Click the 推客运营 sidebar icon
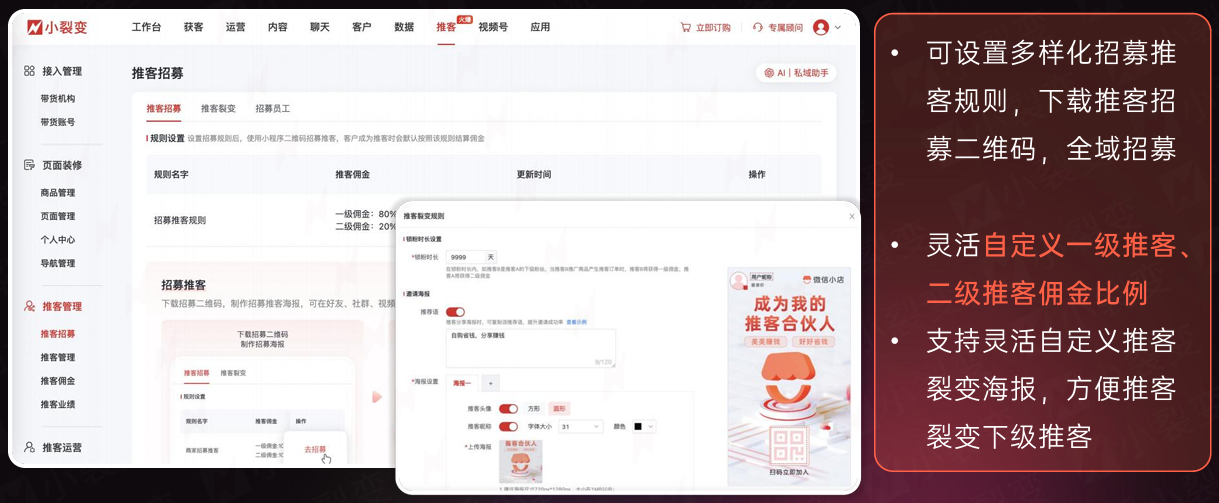 click(30, 447)
